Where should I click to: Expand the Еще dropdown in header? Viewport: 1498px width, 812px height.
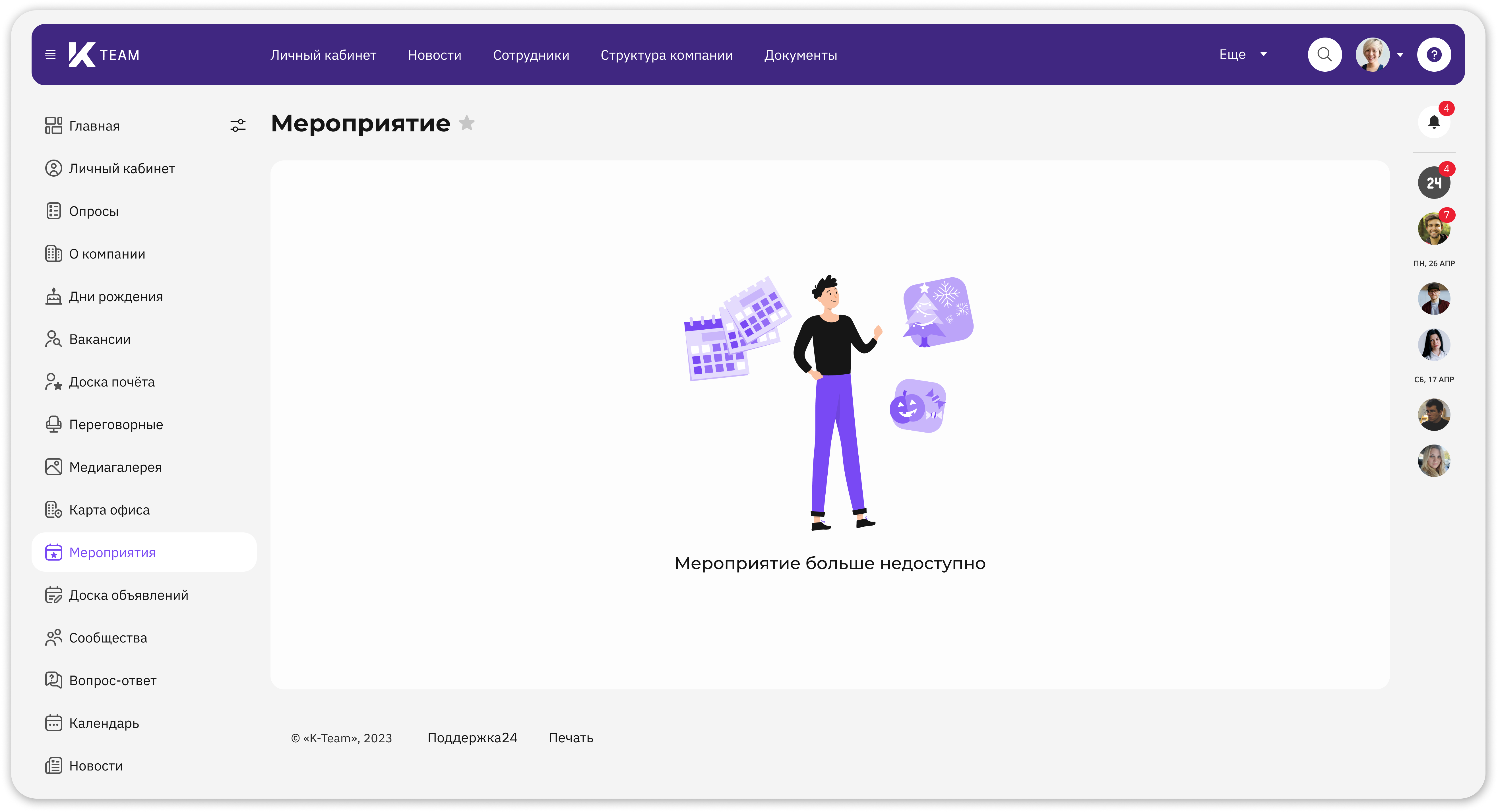point(1243,55)
